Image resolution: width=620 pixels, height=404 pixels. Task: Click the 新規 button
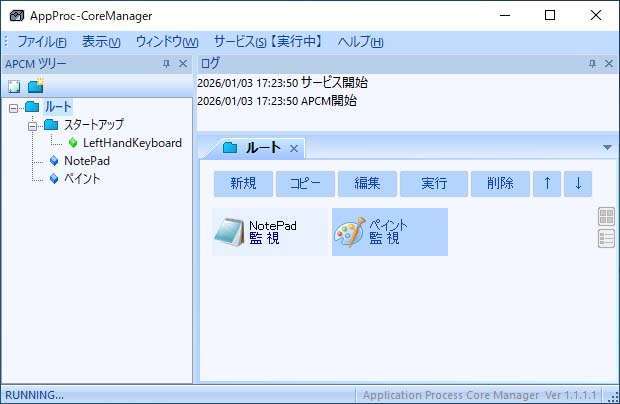[243, 184]
